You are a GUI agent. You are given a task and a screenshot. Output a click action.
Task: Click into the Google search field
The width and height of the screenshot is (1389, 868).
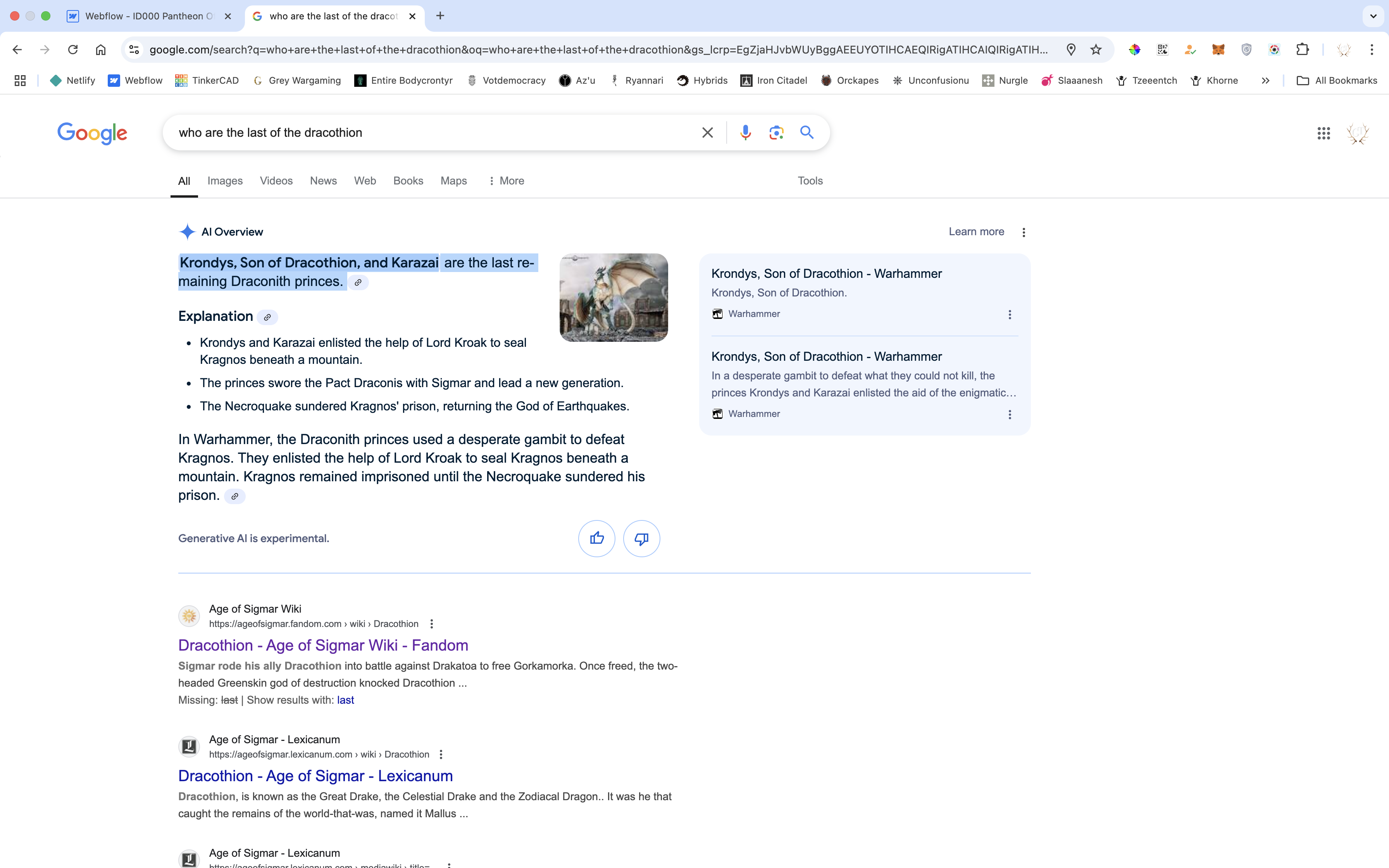[x=431, y=133]
